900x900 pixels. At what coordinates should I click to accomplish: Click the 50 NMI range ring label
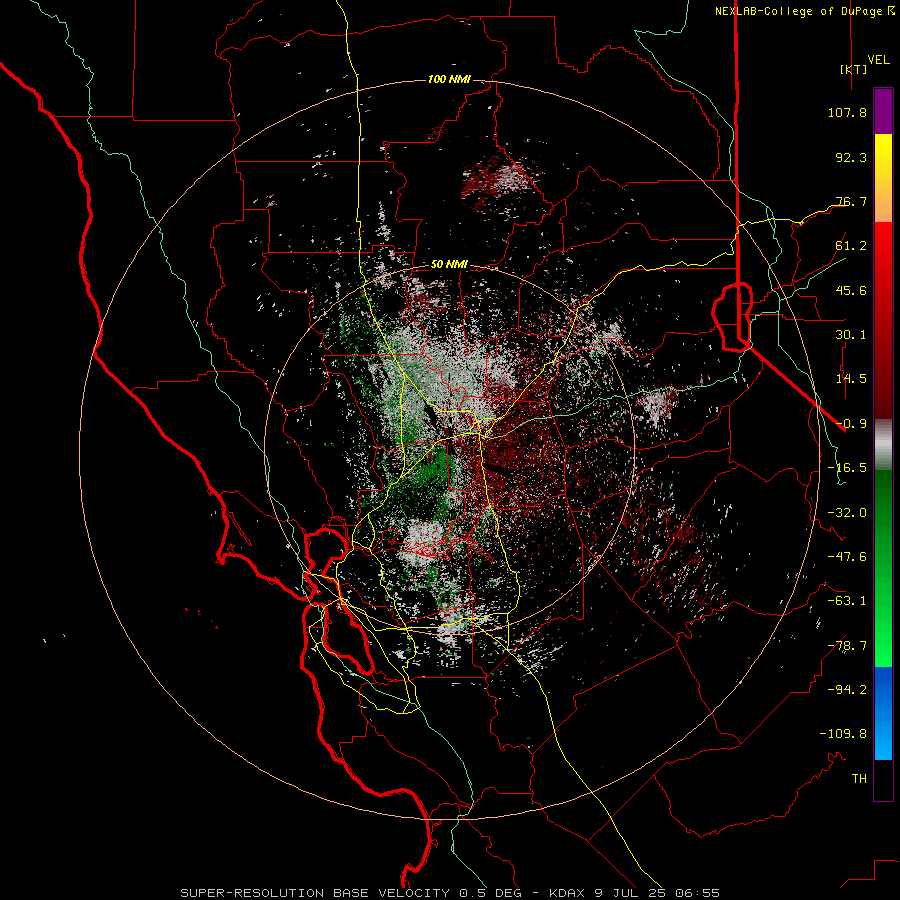pos(449,264)
